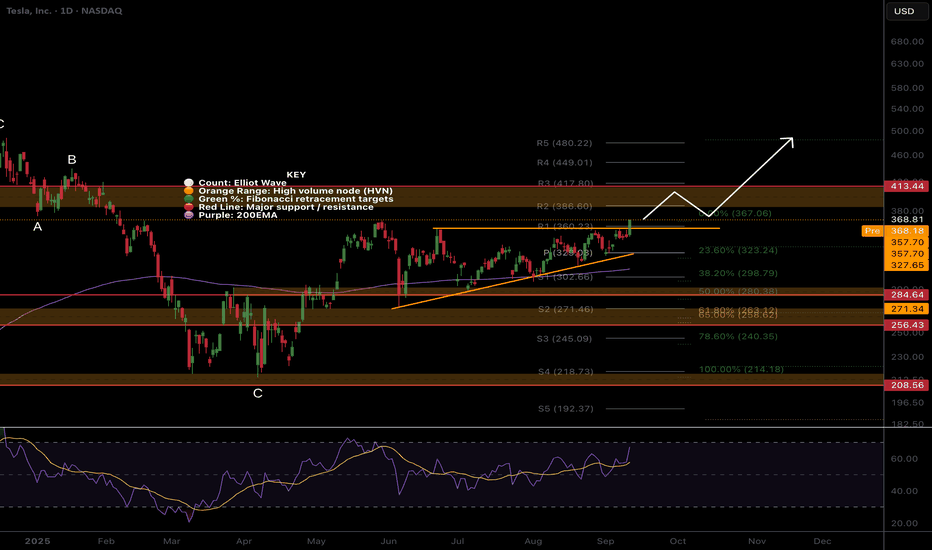
Task: Click May on the time axis
Action: pos(316,541)
